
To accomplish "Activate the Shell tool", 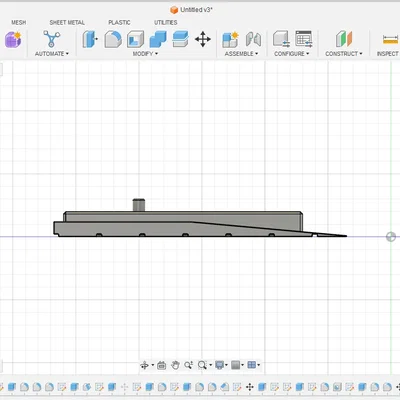I will click(136, 39).
